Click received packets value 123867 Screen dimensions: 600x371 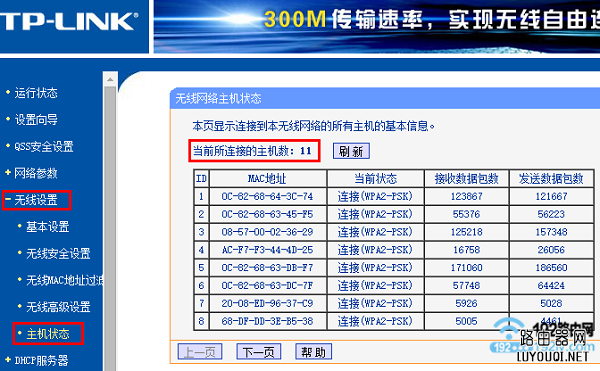point(466,197)
